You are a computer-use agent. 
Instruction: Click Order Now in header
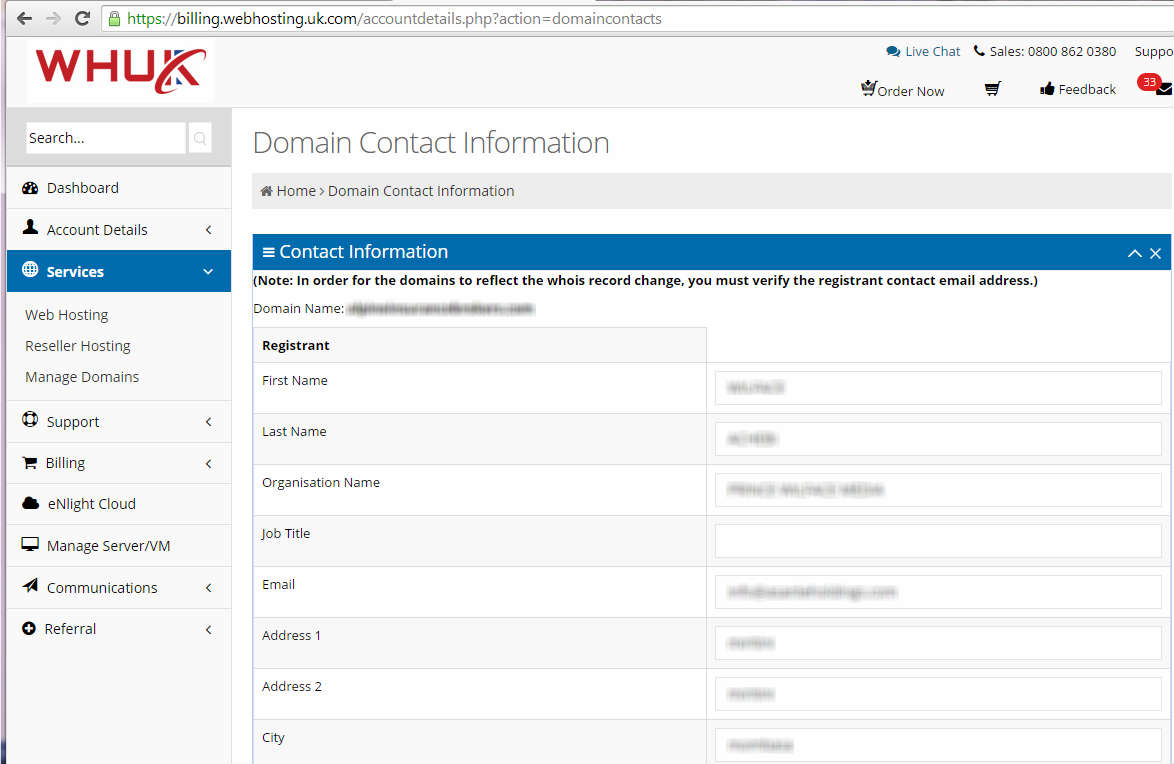point(902,90)
